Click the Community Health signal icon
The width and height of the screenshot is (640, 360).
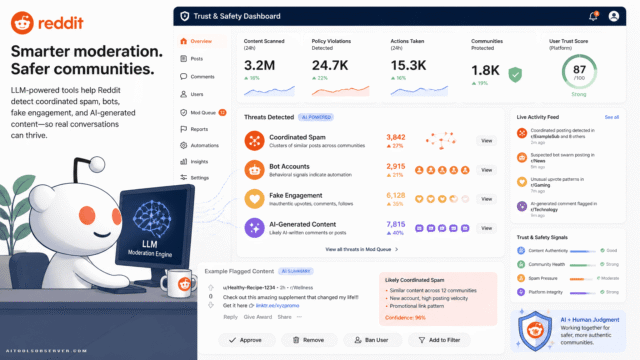pos(521,264)
